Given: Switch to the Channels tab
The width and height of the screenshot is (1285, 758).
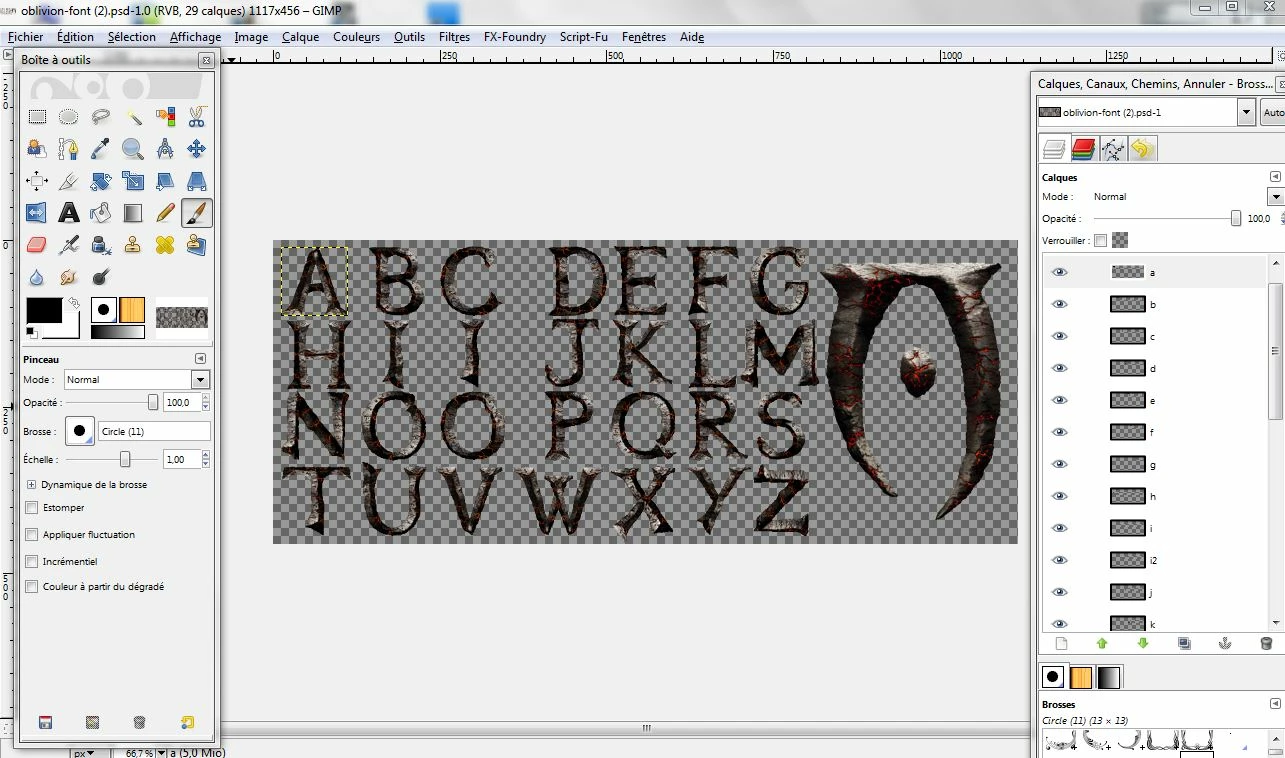Looking at the screenshot, I should coord(1083,150).
